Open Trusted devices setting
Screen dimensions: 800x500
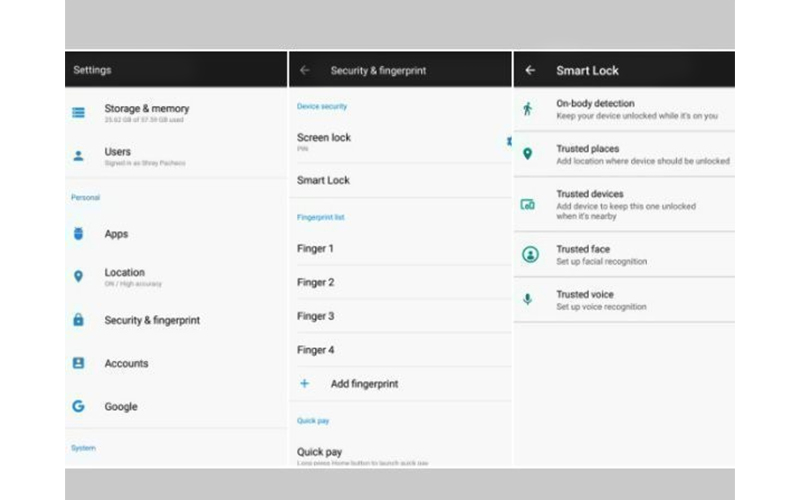[624, 205]
